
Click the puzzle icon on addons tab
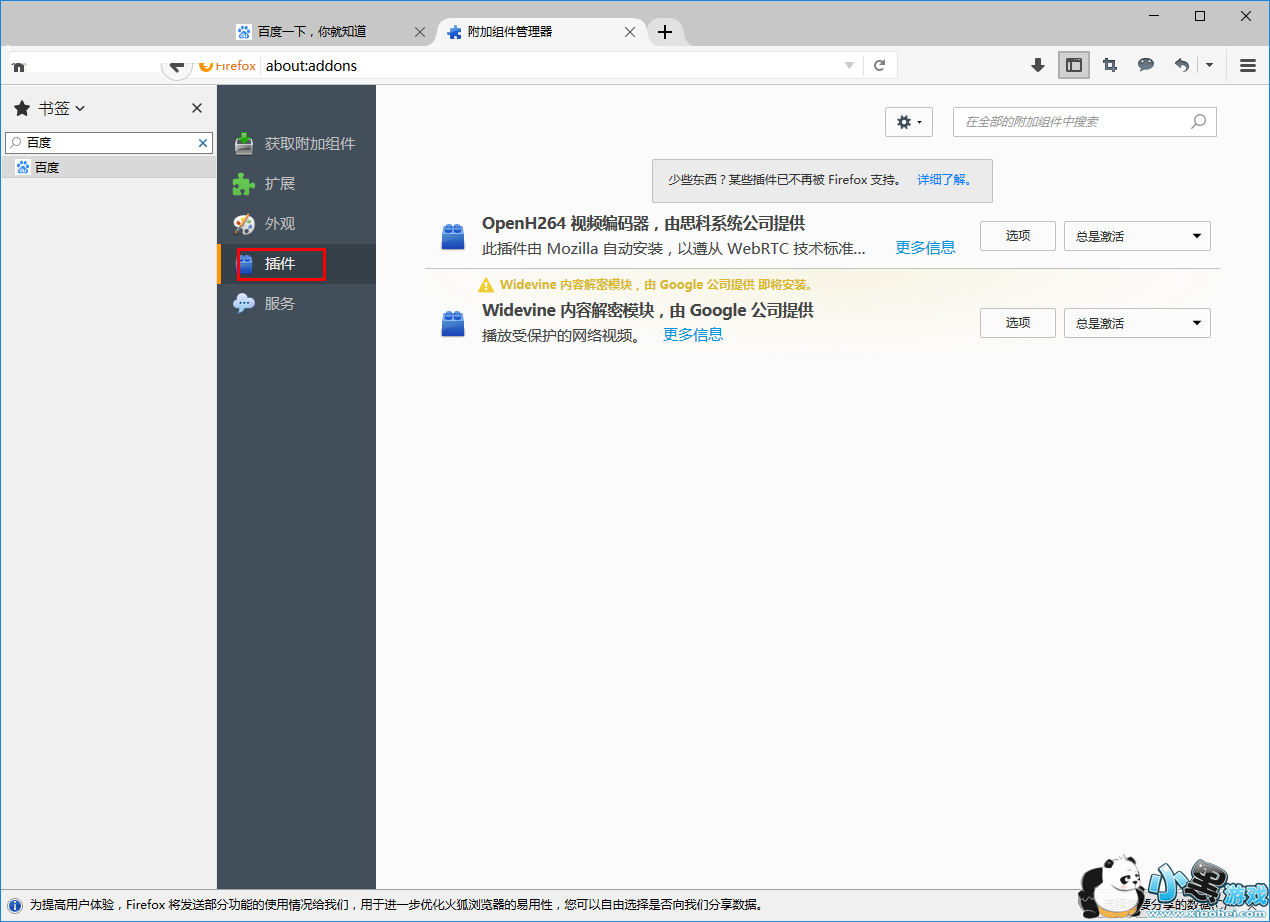[x=454, y=32]
